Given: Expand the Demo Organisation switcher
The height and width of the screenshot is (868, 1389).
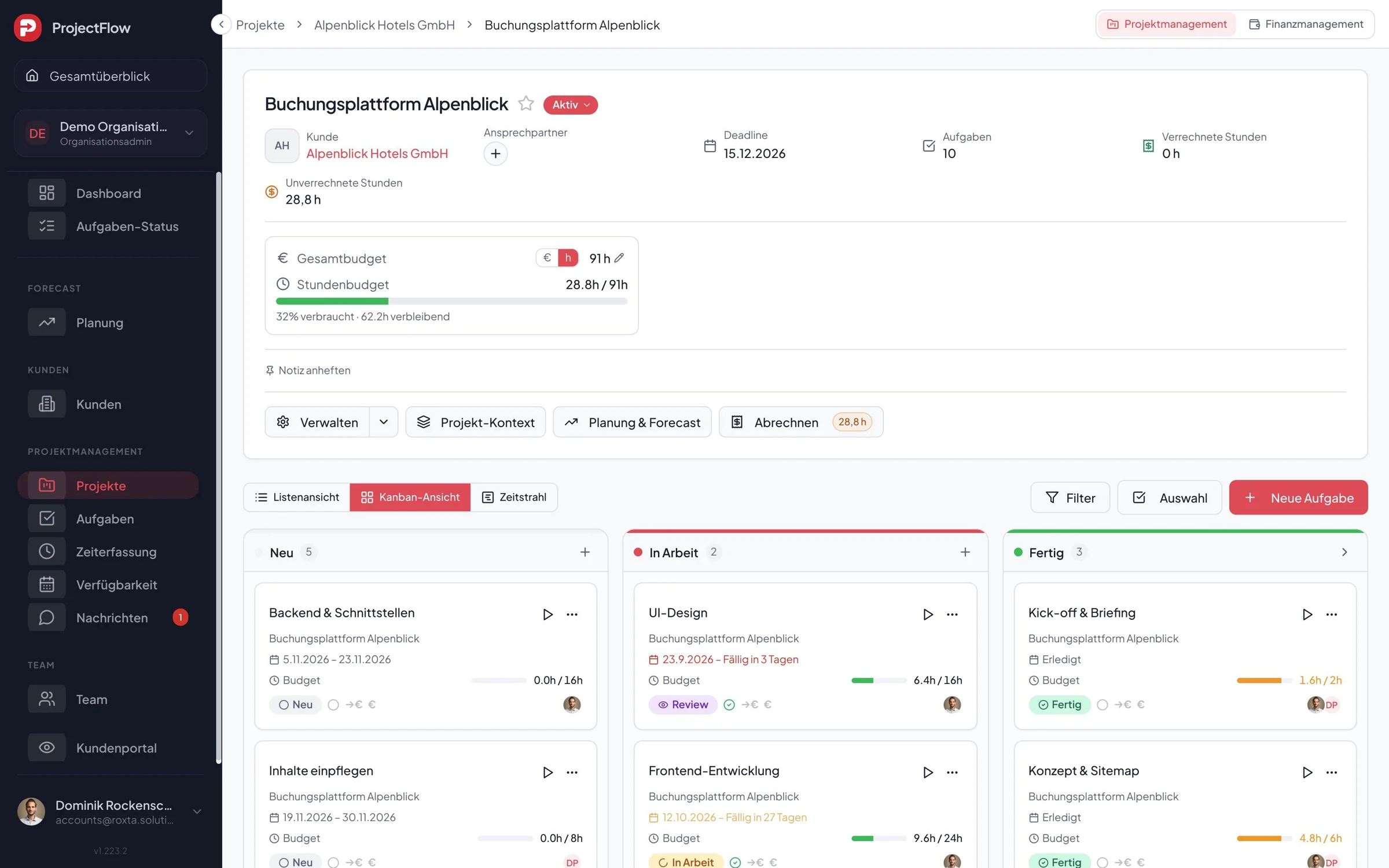Looking at the screenshot, I should coord(111,133).
